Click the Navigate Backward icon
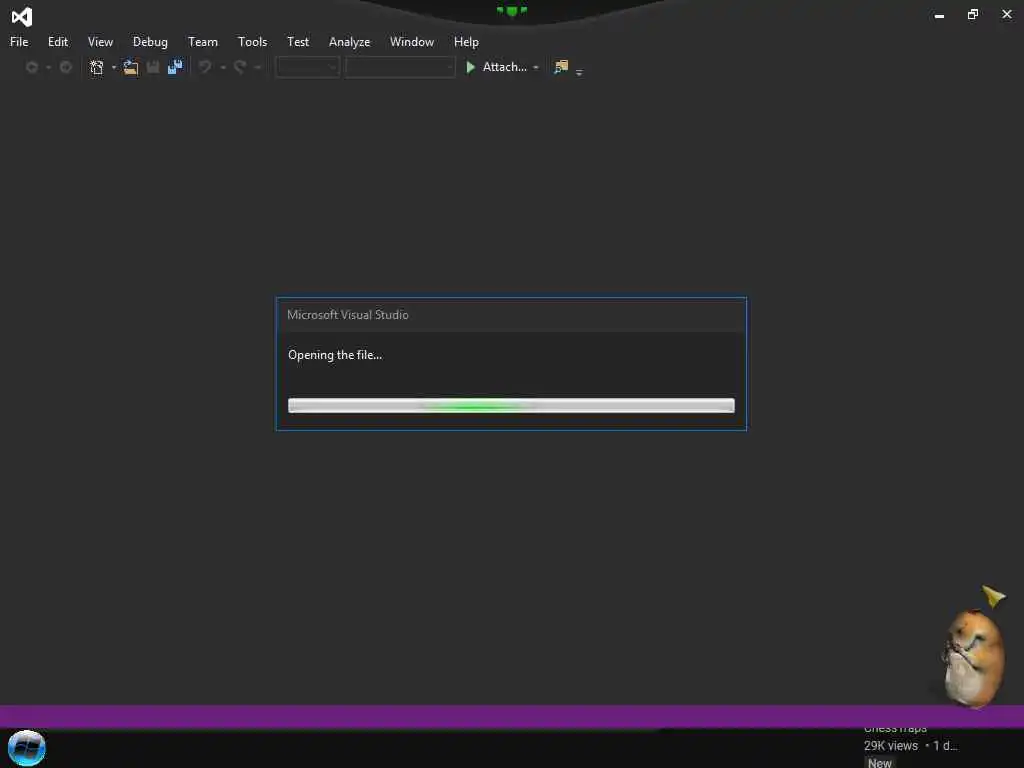1024x768 pixels. point(31,67)
